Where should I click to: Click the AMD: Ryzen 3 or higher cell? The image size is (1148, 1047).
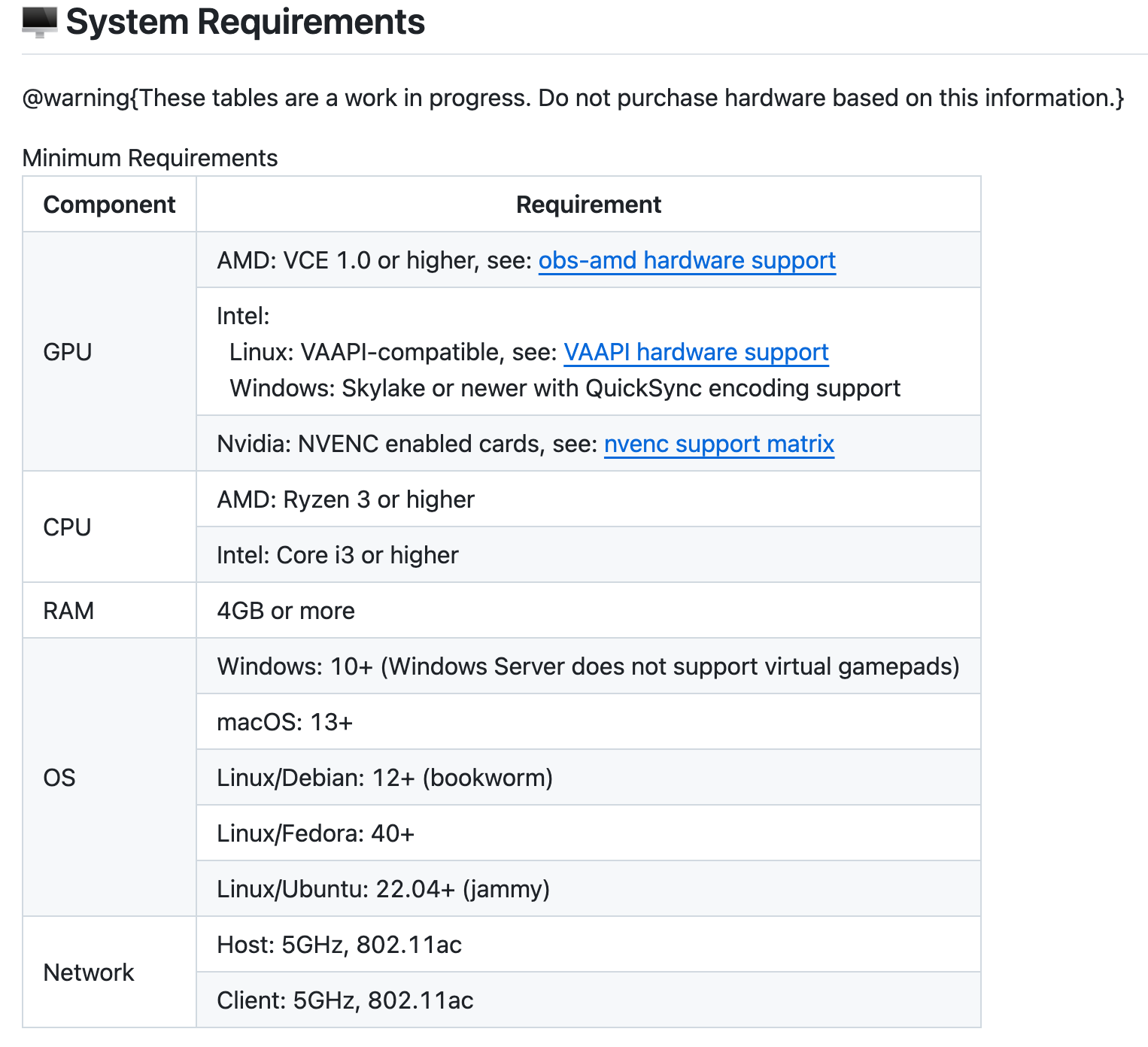click(x=588, y=499)
